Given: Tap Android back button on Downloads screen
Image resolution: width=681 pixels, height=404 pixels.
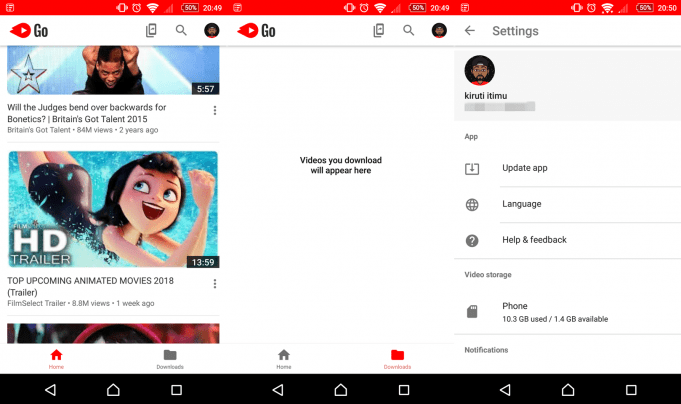Looking at the screenshot, I should (x=278, y=390).
